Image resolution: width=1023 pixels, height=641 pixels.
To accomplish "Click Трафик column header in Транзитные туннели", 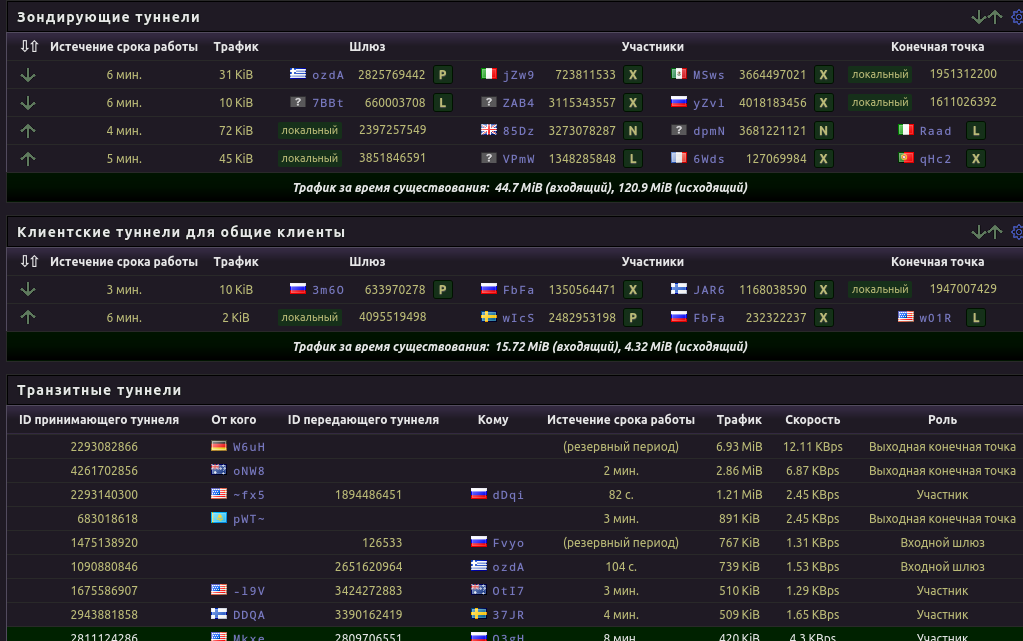I will coord(739,420).
